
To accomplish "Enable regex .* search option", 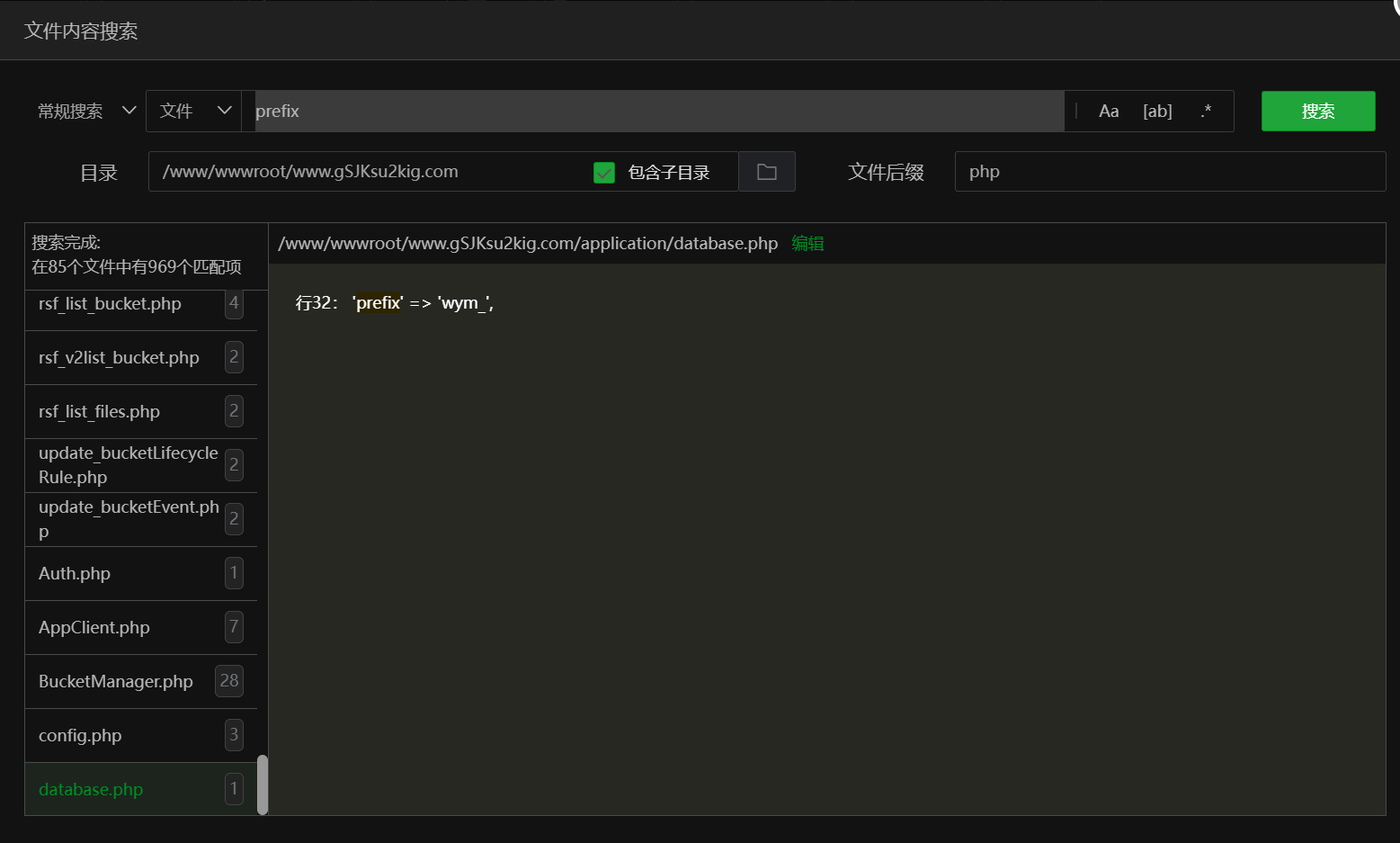I will tap(1206, 112).
